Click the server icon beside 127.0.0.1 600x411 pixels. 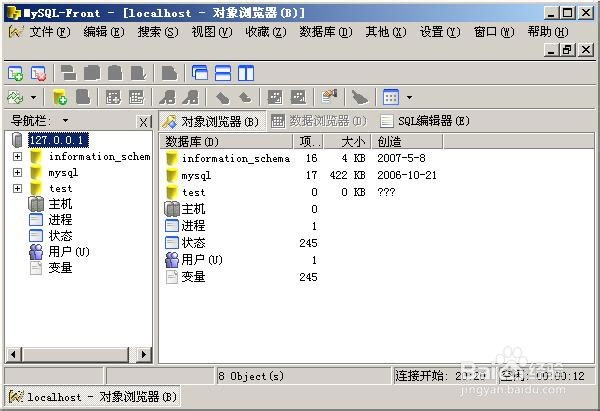(x=17, y=140)
